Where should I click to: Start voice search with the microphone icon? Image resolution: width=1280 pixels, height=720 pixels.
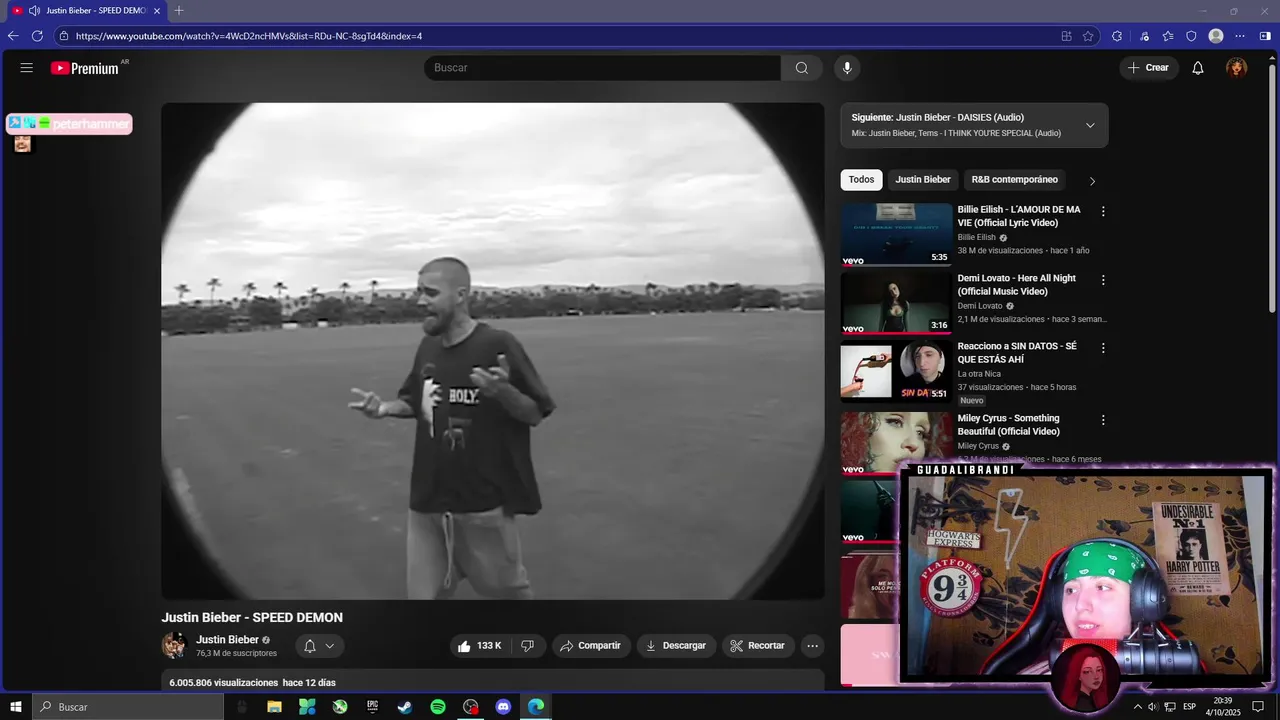coord(847,68)
